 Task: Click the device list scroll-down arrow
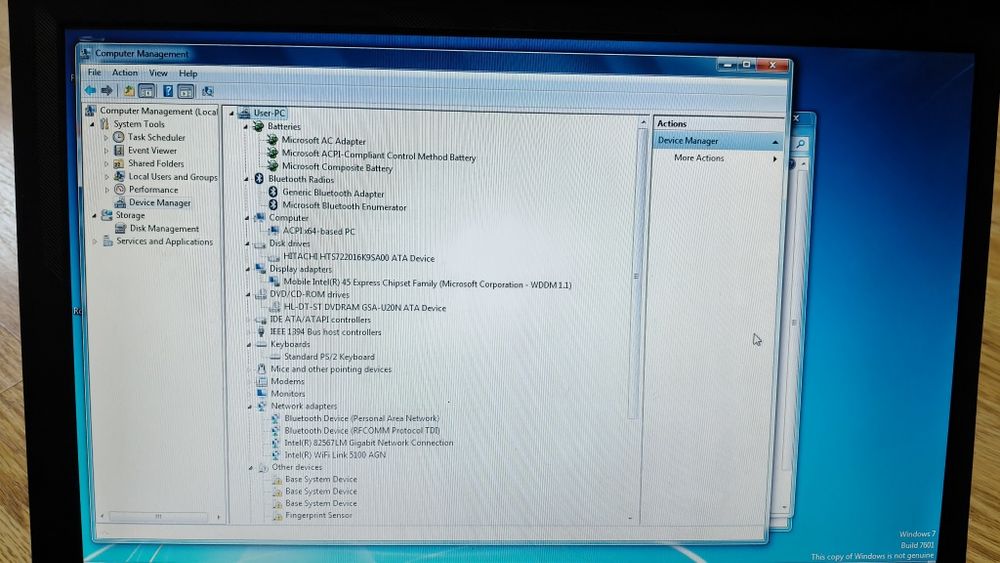click(630, 518)
